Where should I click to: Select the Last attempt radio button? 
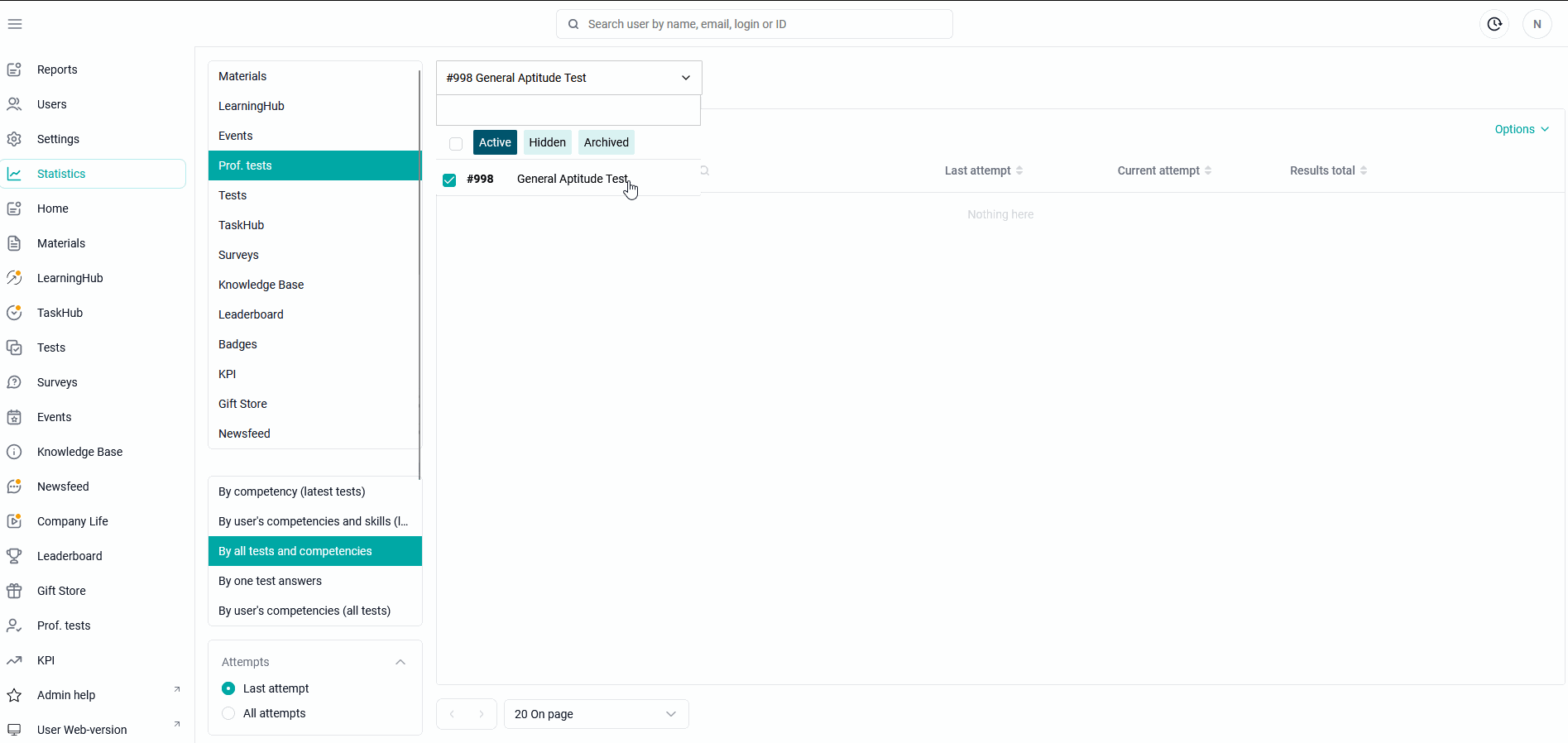[x=228, y=688]
